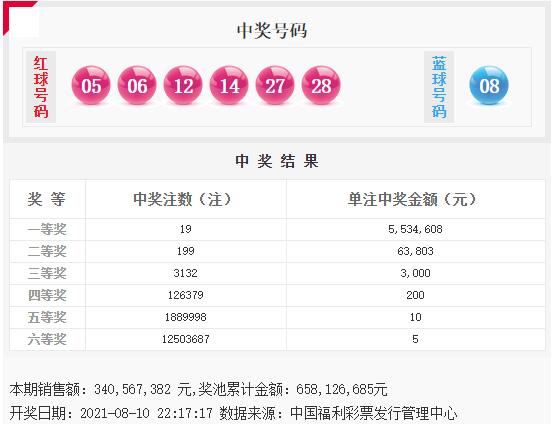Click the draw date 2021-08-10

[115, 413]
